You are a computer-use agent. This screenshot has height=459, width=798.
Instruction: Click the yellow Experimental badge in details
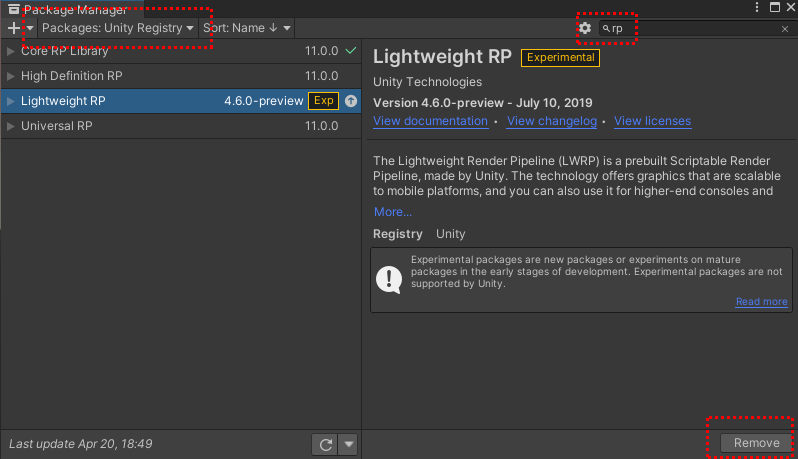pyautogui.click(x=560, y=58)
